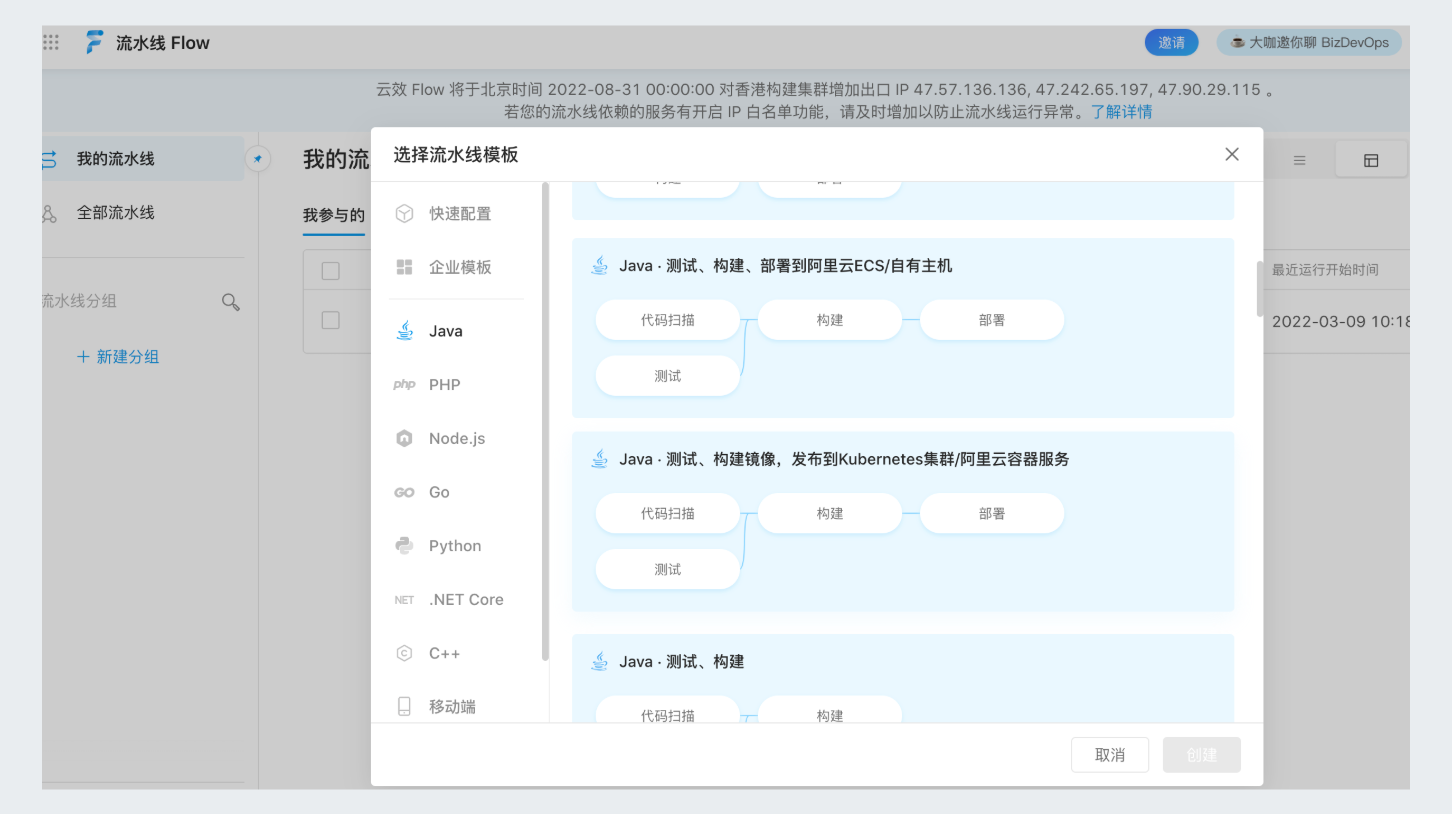Click the Java coffee cup icon in sidebar
The height and width of the screenshot is (814, 1452).
404,331
